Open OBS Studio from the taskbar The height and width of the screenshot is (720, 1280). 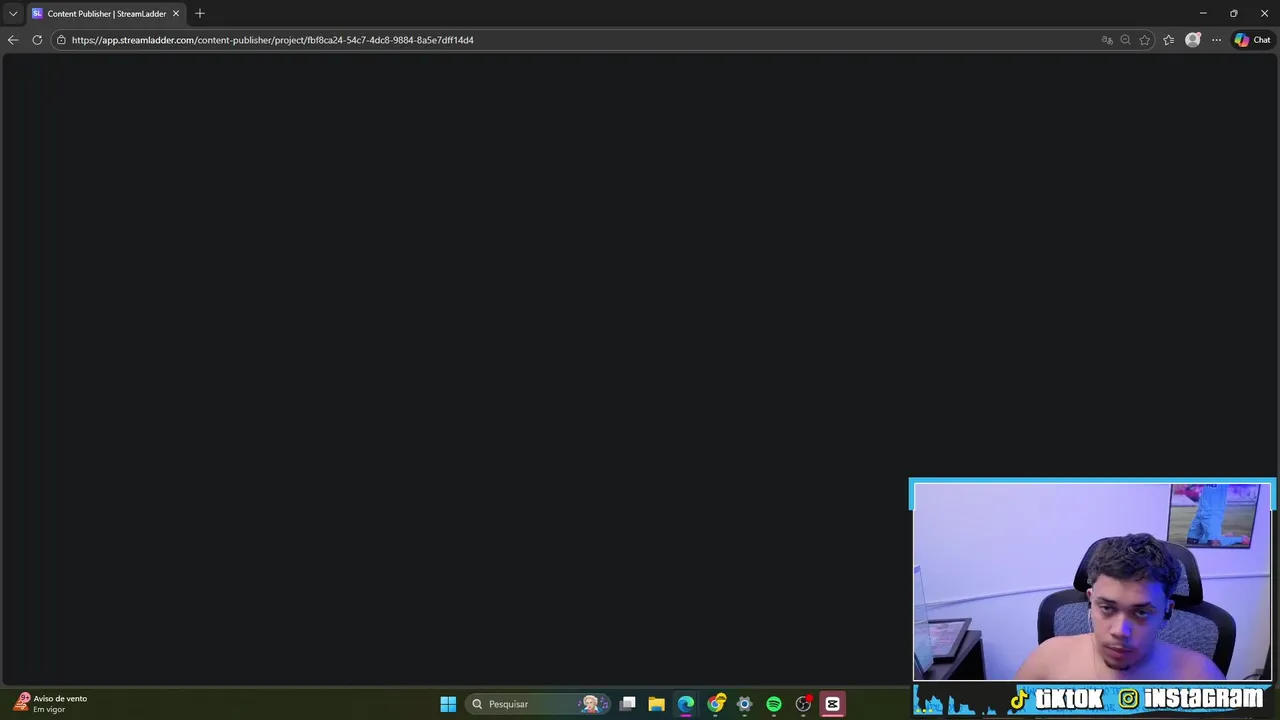click(x=803, y=704)
